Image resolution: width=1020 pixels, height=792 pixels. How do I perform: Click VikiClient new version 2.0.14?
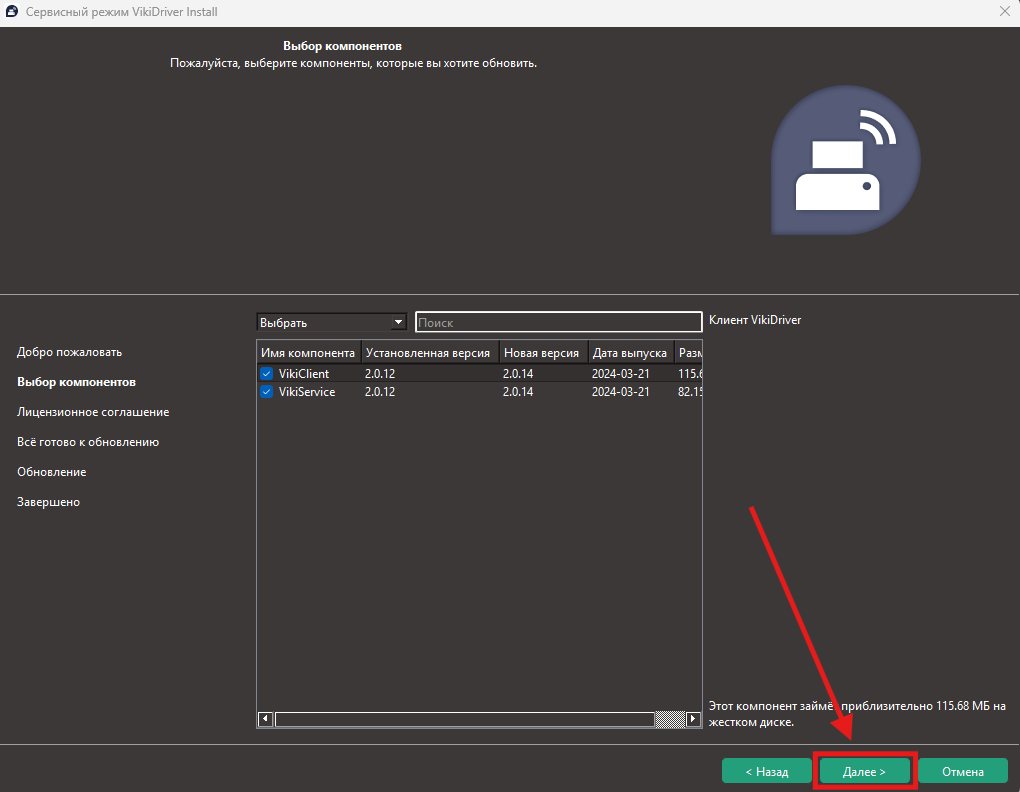click(x=518, y=374)
